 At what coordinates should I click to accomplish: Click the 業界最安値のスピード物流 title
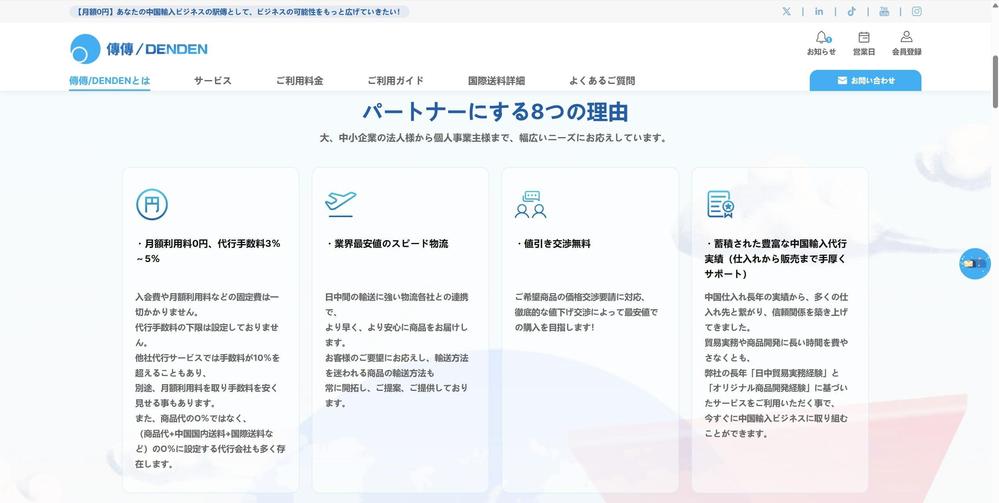click(x=387, y=244)
